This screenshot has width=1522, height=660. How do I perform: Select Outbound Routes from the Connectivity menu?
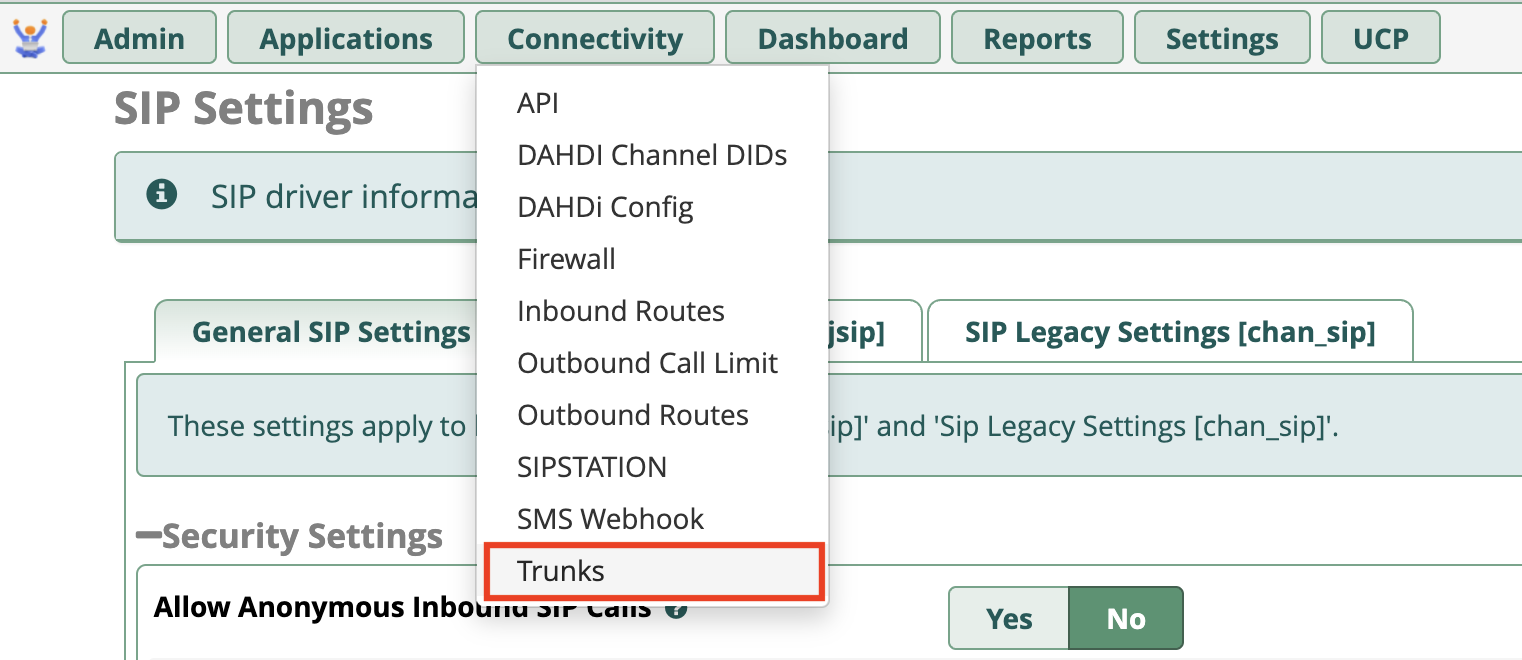(x=632, y=414)
